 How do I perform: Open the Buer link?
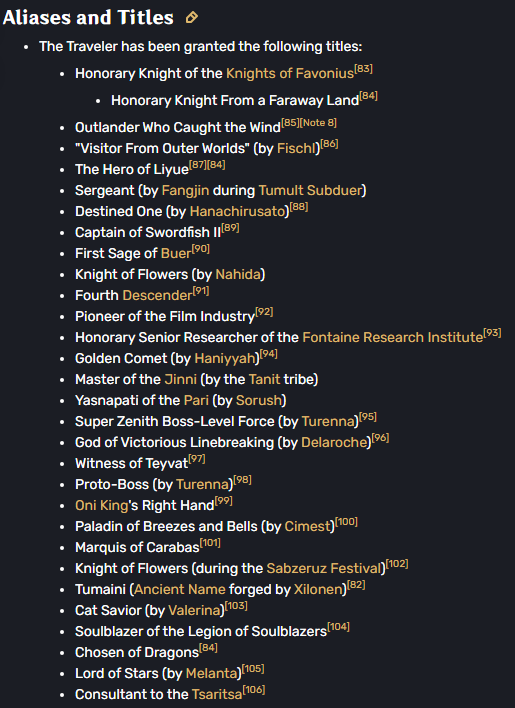point(176,253)
